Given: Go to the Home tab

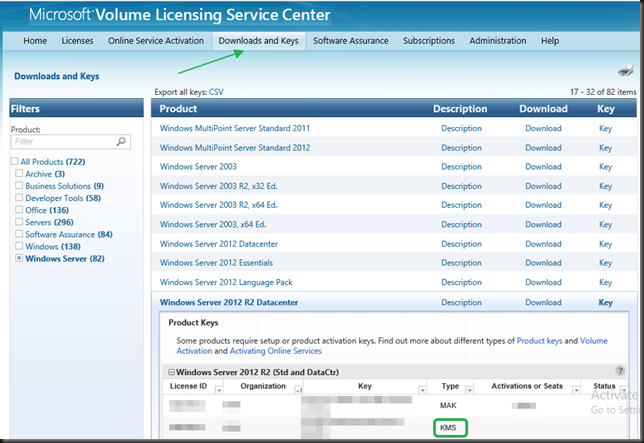Looking at the screenshot, I should pos(35,41).
